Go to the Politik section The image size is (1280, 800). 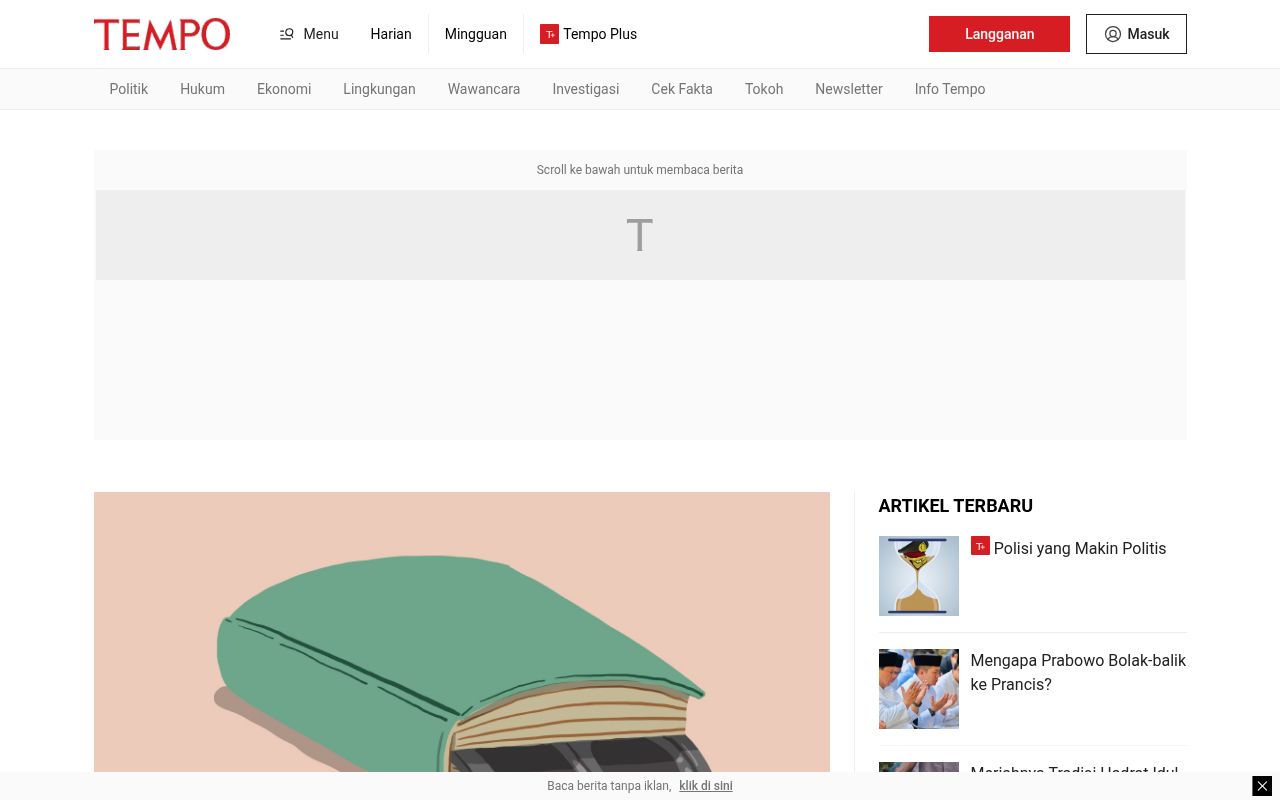[x=129, y=89]
